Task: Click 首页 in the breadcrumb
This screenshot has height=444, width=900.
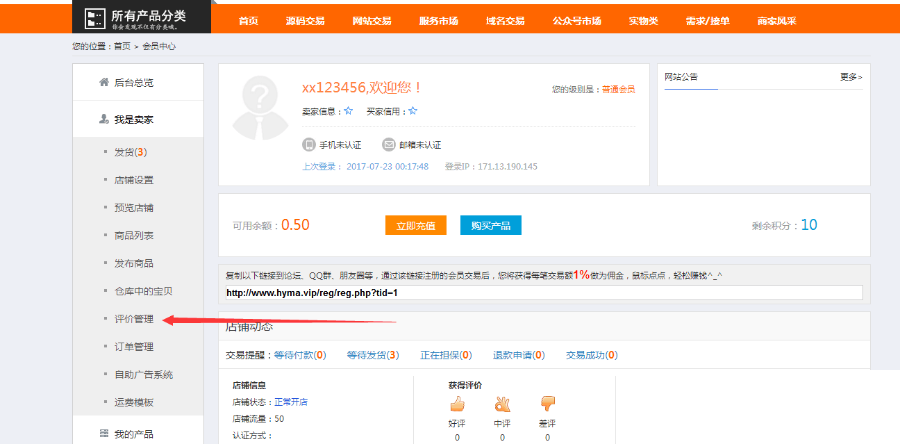Action: point(122,46)
